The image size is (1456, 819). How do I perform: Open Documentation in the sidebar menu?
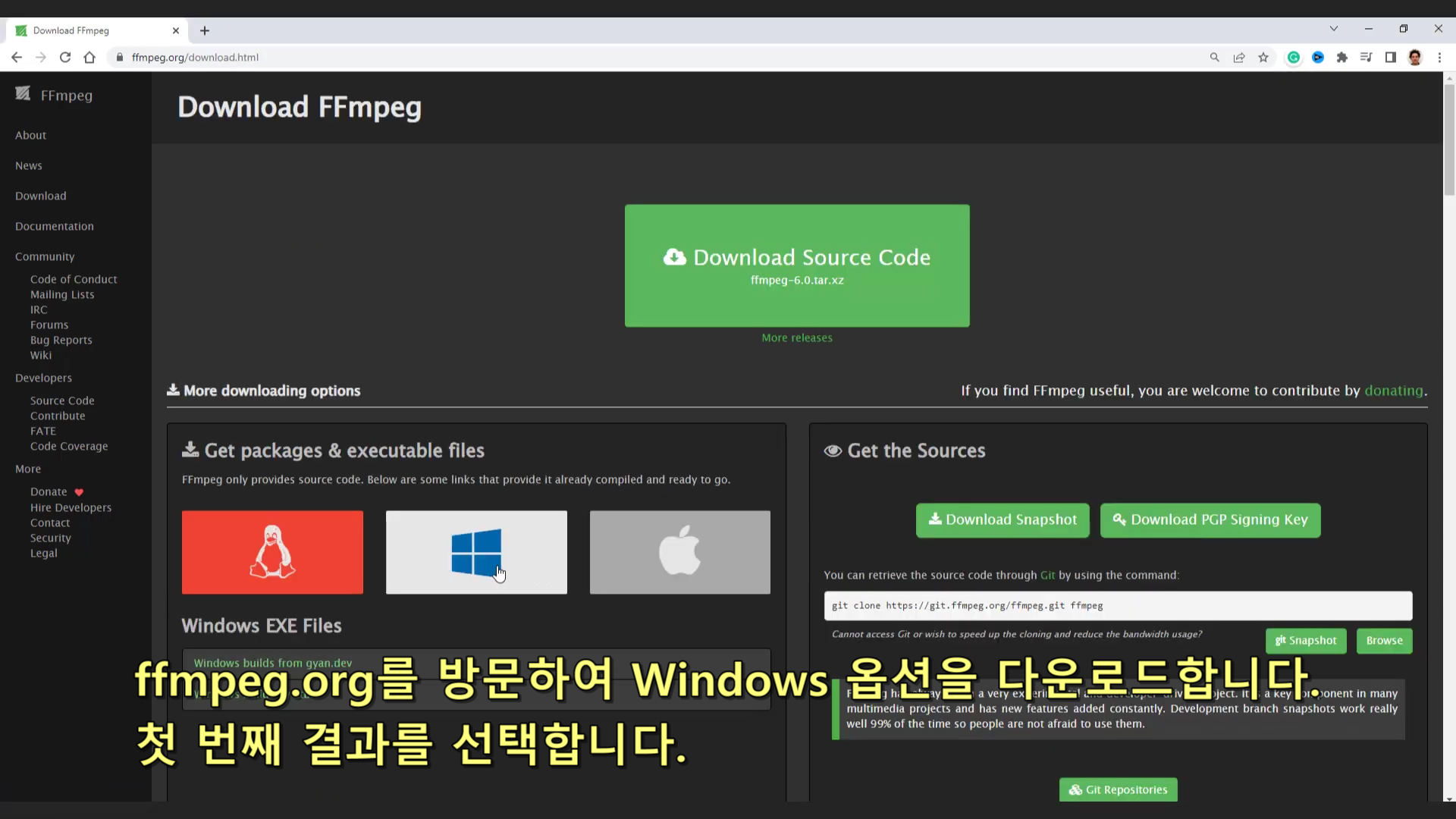pyautogui.click(x=55, y=226)
